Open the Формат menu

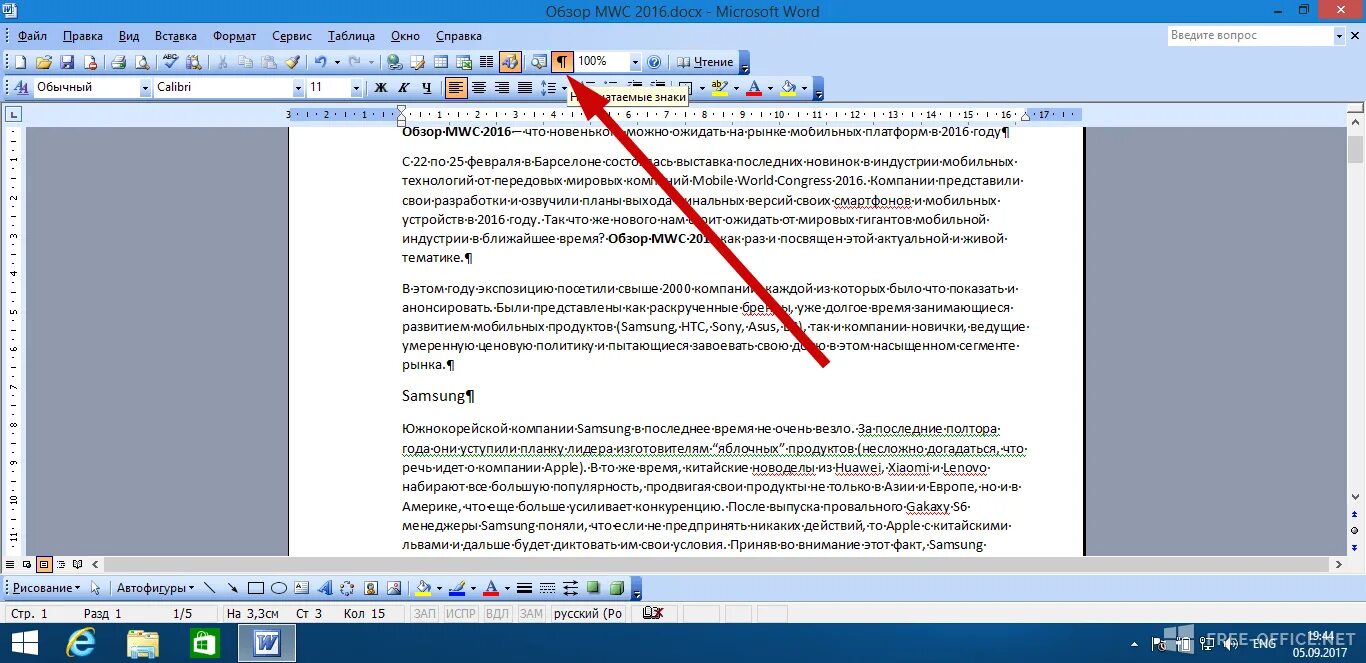[x=235, y=36]
